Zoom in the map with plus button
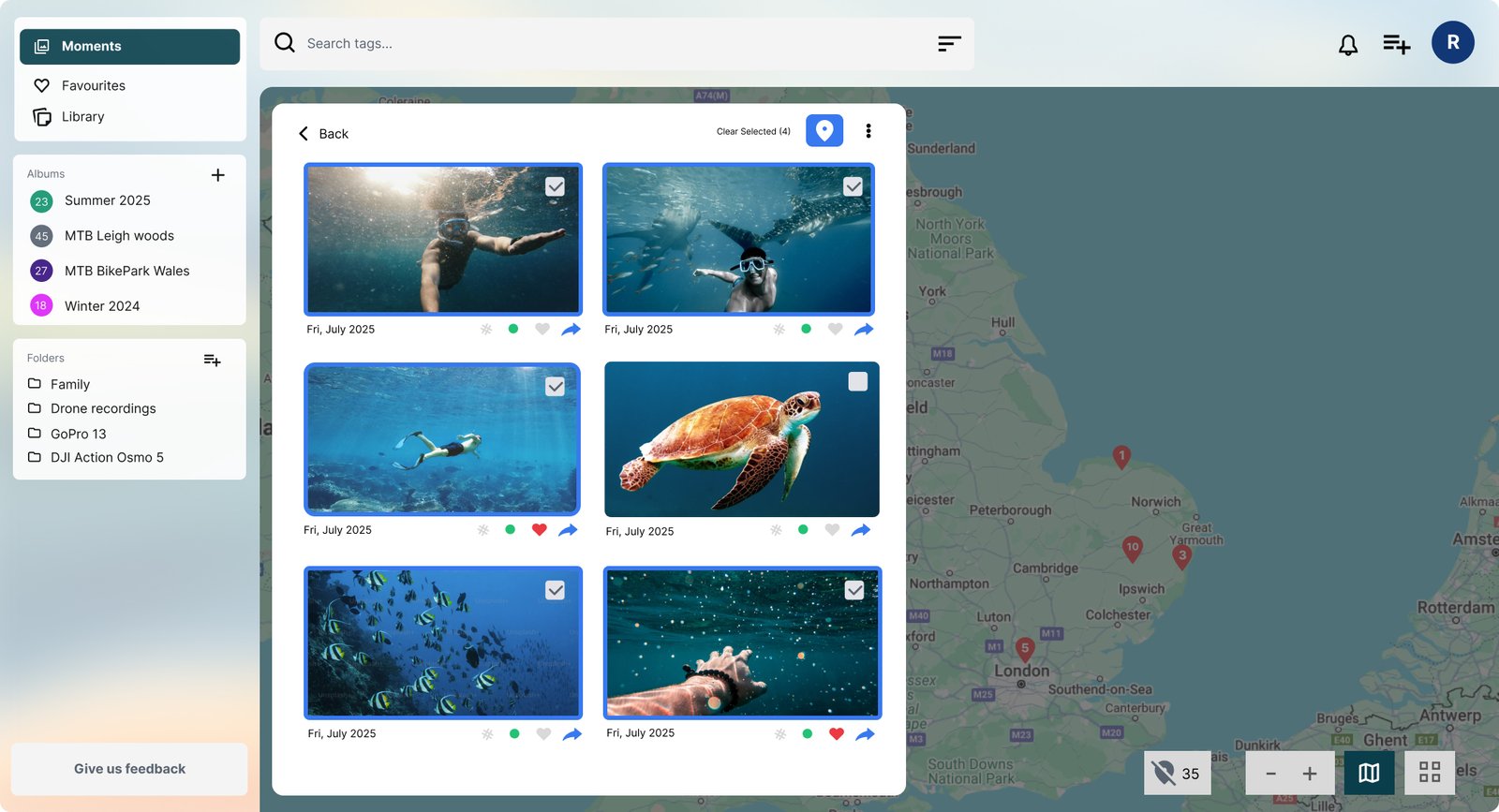 pyautogui.click(x=1309, y=774)
